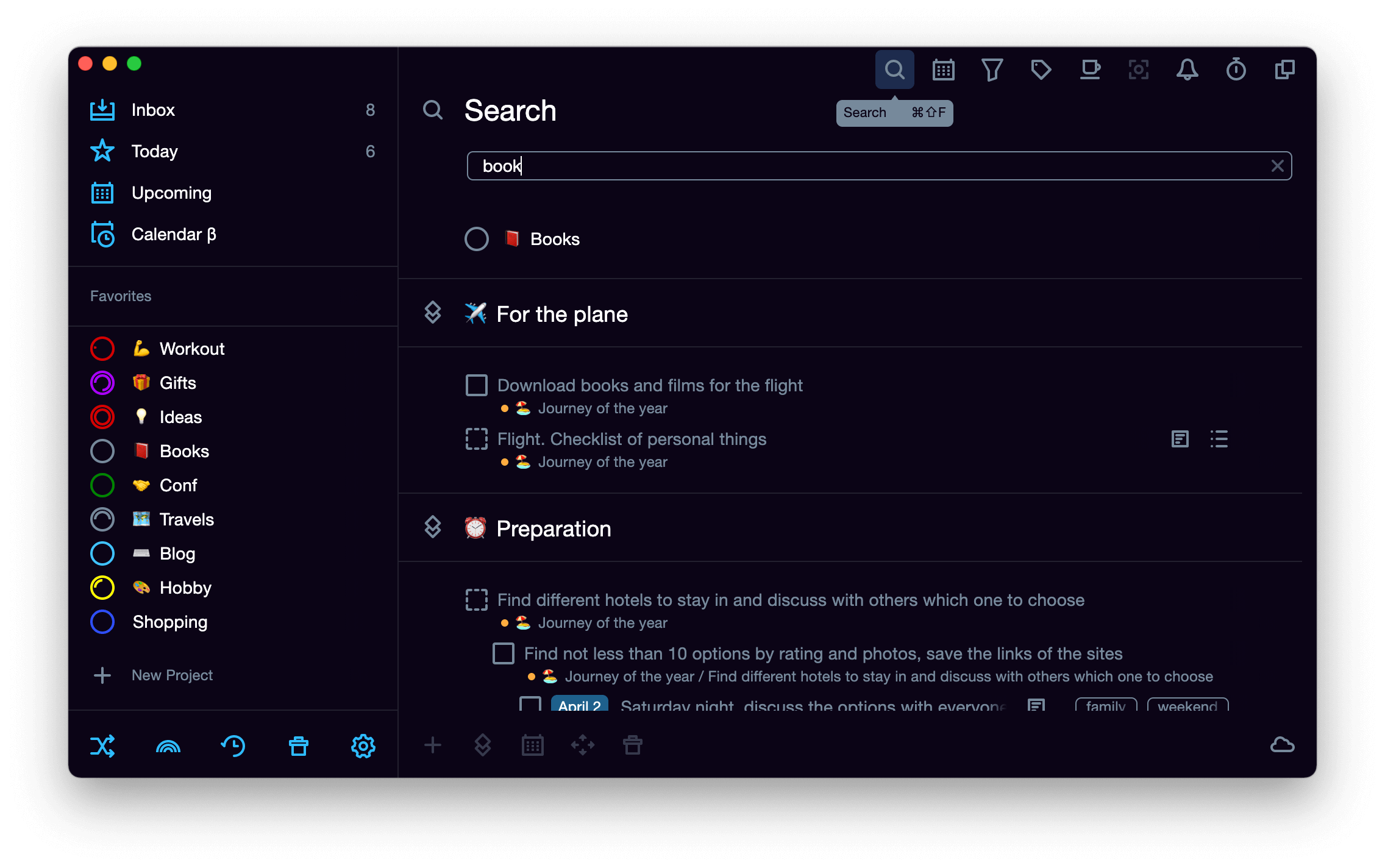The height and width of the screenshot is (868, 1385).
Task: Open settings gear in sidebar footer
Action: tap(363, 745)
